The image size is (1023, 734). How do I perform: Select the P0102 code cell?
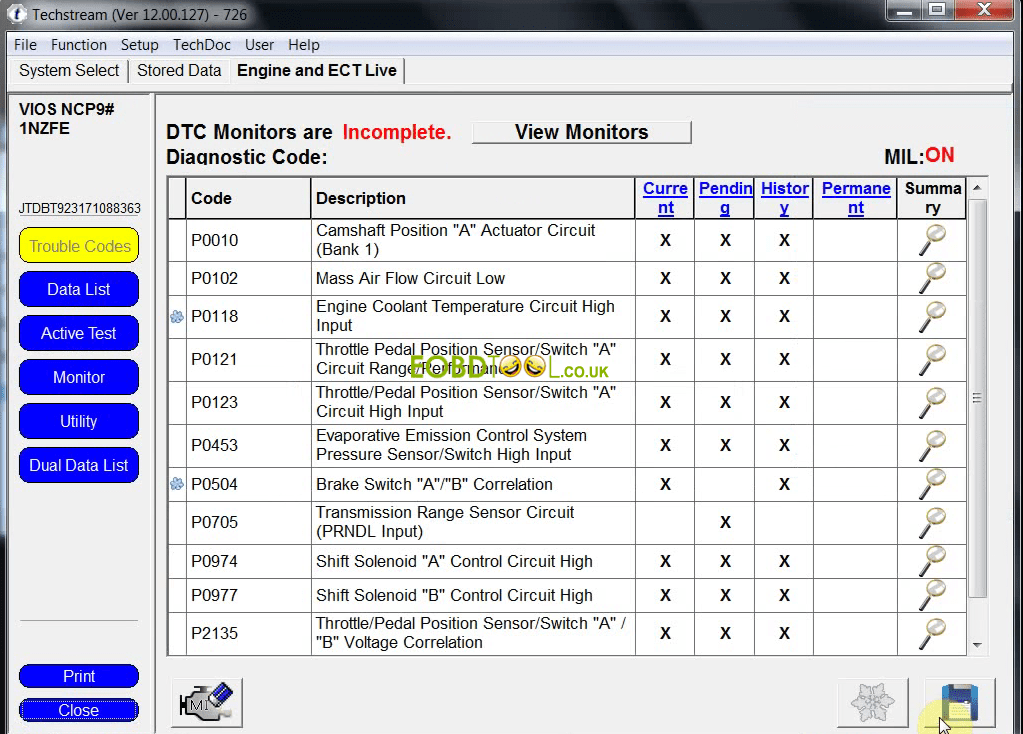point(249,279)
